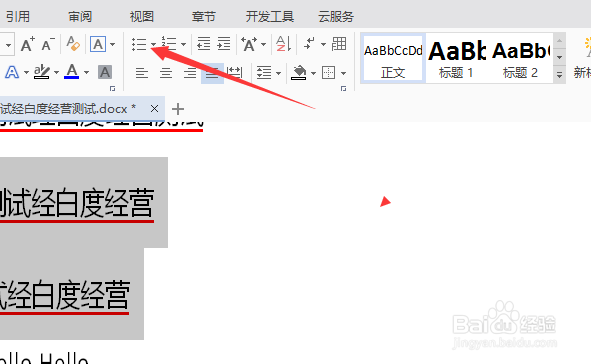The height and width of the screenshot is (364, 591).
Task: Open the numbering style dropdown
Action: pos(184,44)
